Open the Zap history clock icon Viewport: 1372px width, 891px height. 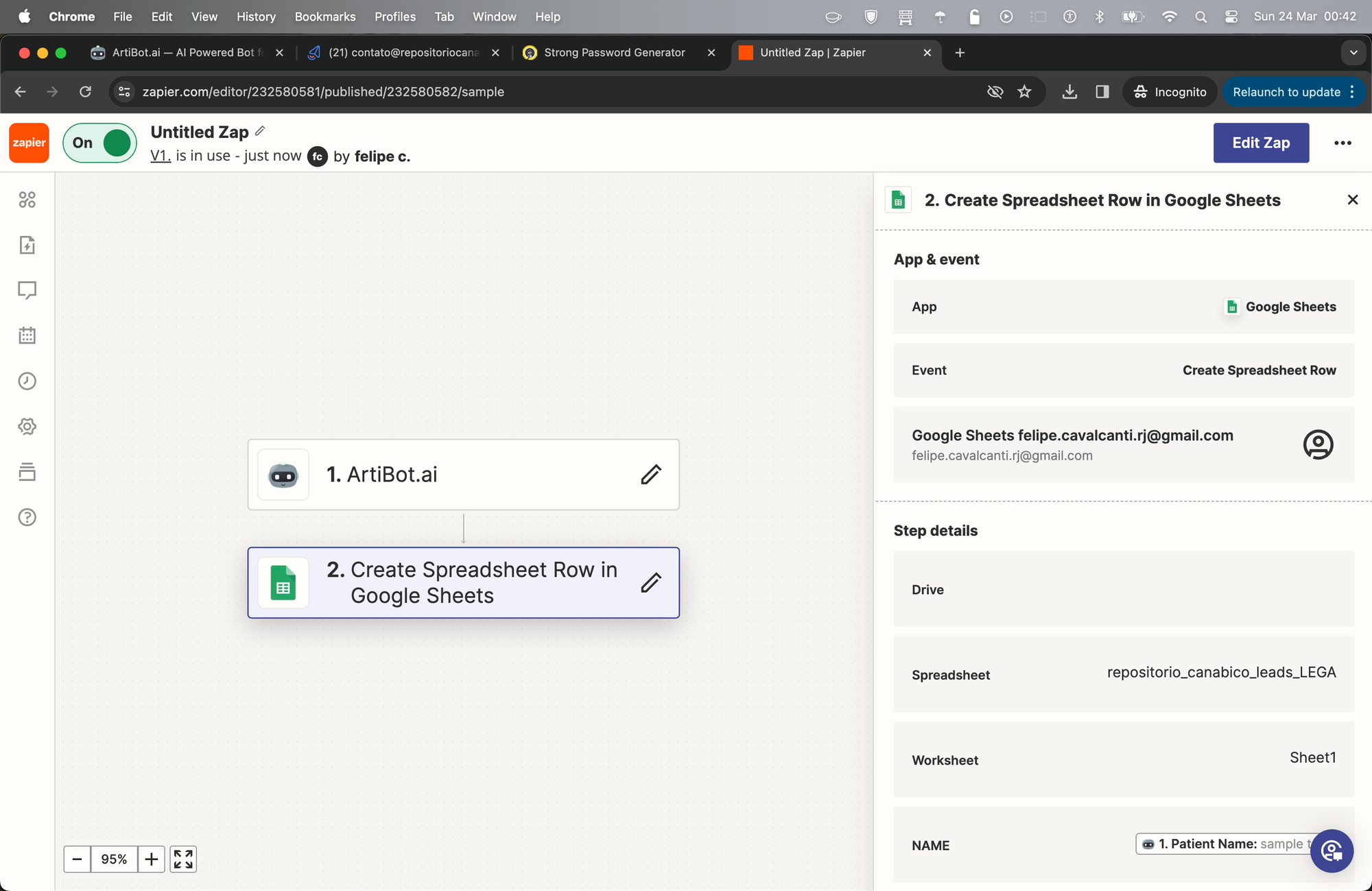point(27,381)
